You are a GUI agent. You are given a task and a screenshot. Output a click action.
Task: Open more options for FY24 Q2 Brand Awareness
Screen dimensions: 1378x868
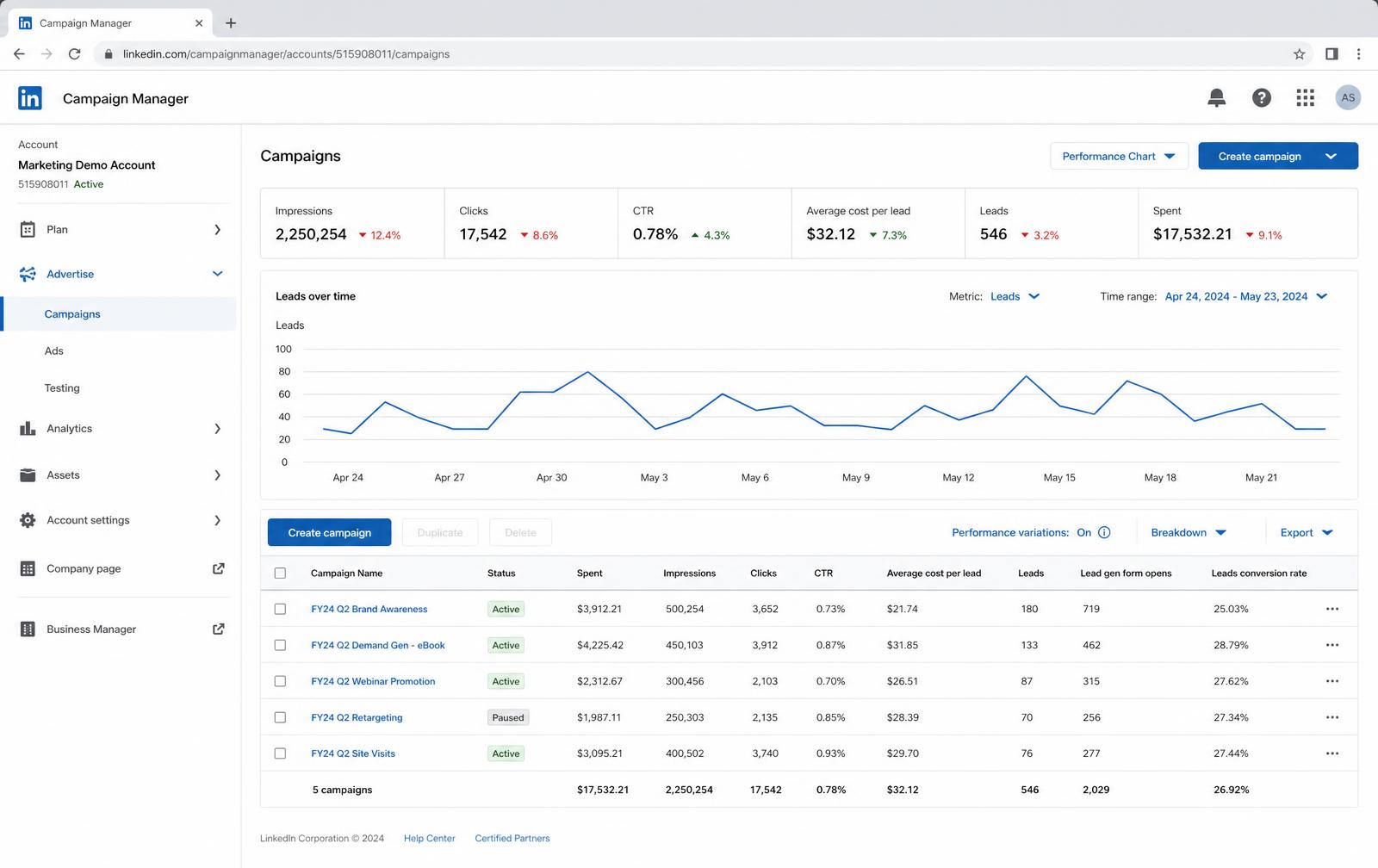click(1332, 609)
